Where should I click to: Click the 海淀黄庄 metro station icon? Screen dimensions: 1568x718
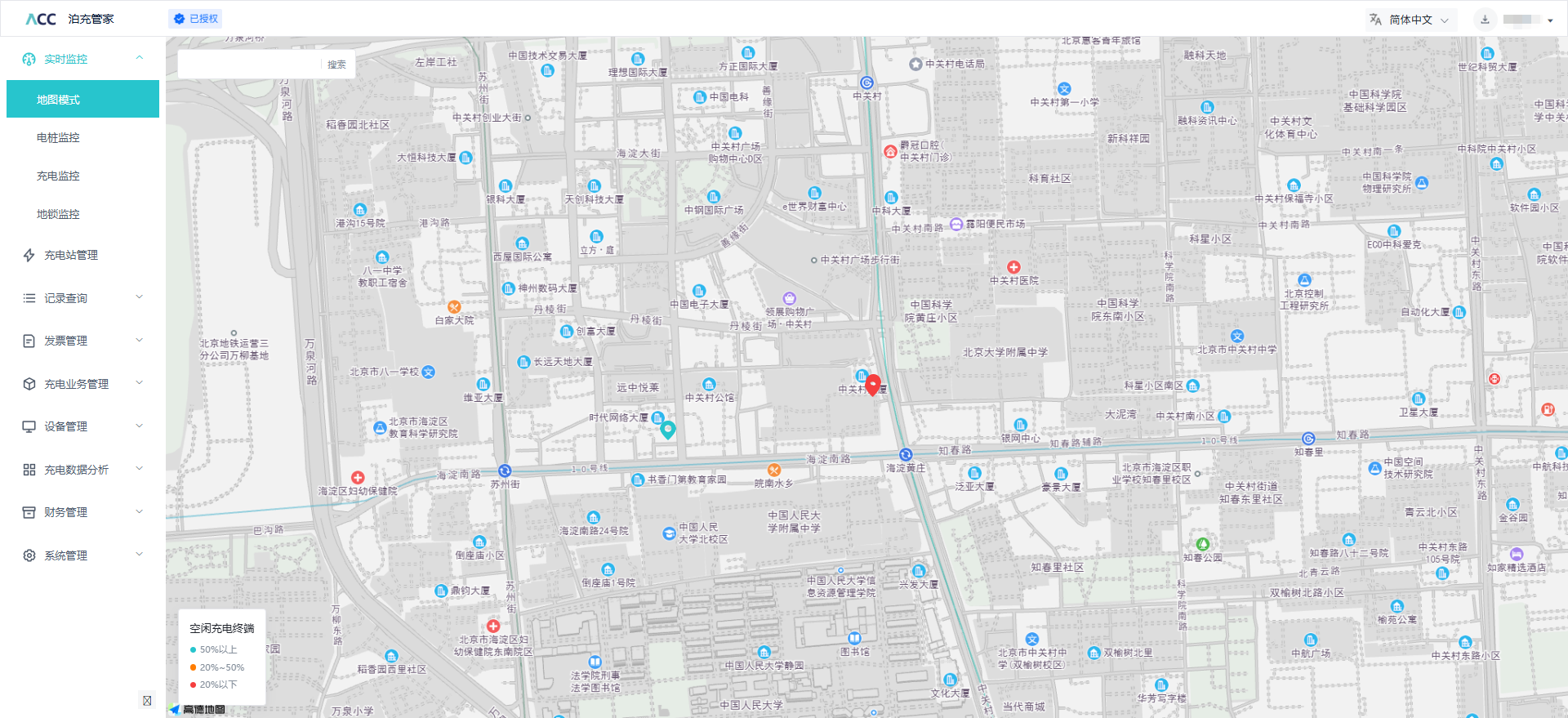pos(906,455)
